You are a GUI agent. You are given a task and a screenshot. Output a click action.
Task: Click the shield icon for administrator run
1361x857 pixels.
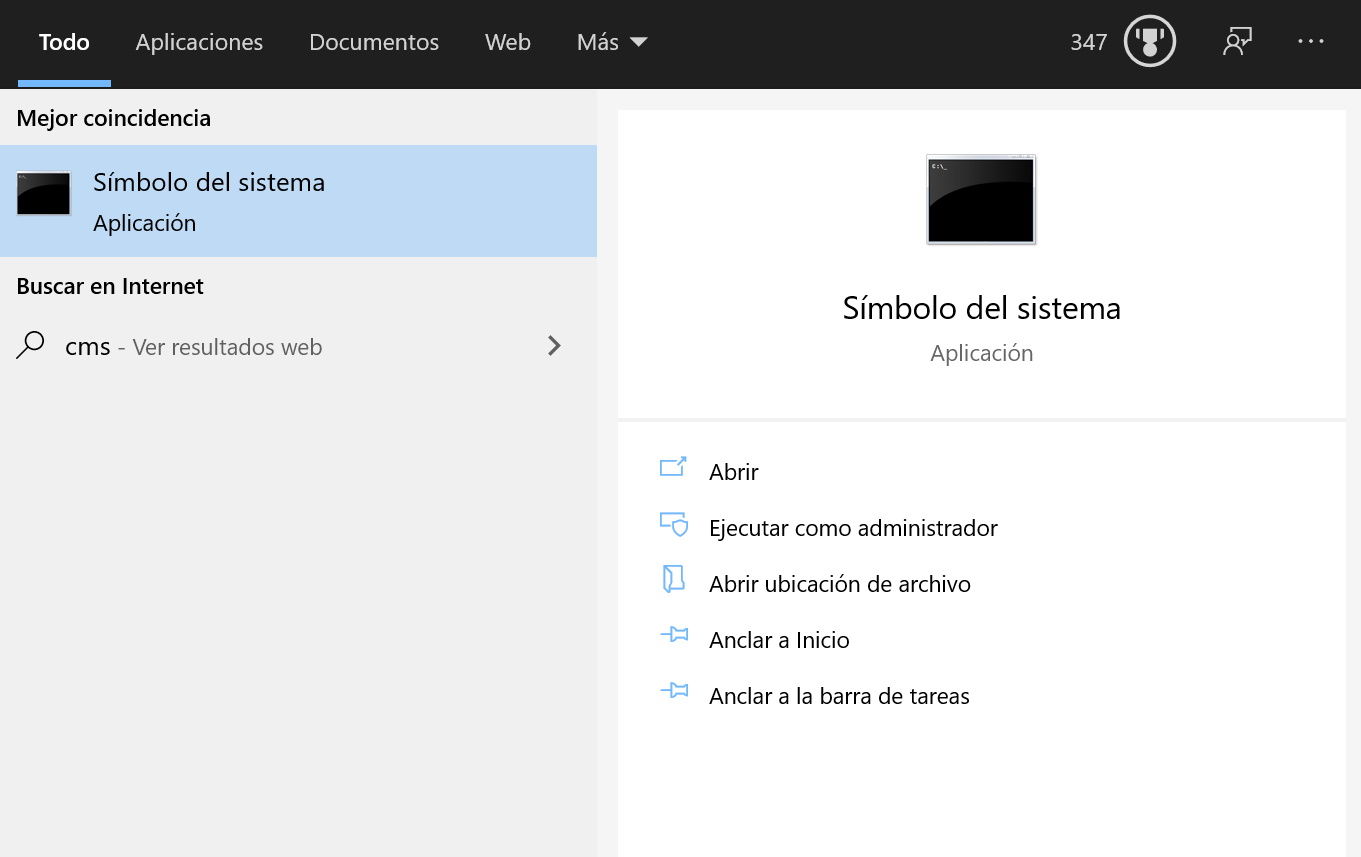[x=674, y=525]
